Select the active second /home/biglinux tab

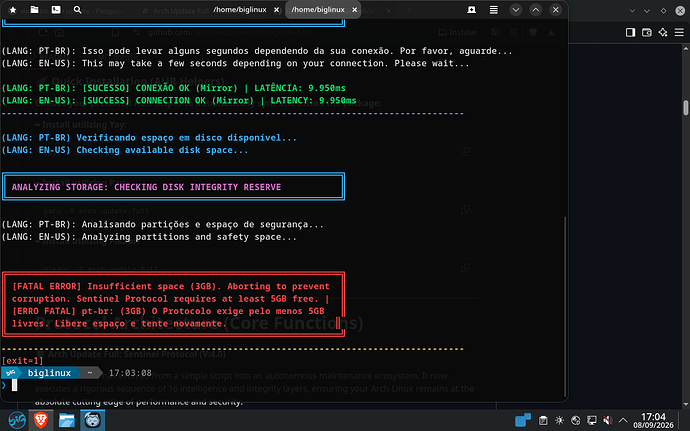pyautogui.click(x=318, y=10)
